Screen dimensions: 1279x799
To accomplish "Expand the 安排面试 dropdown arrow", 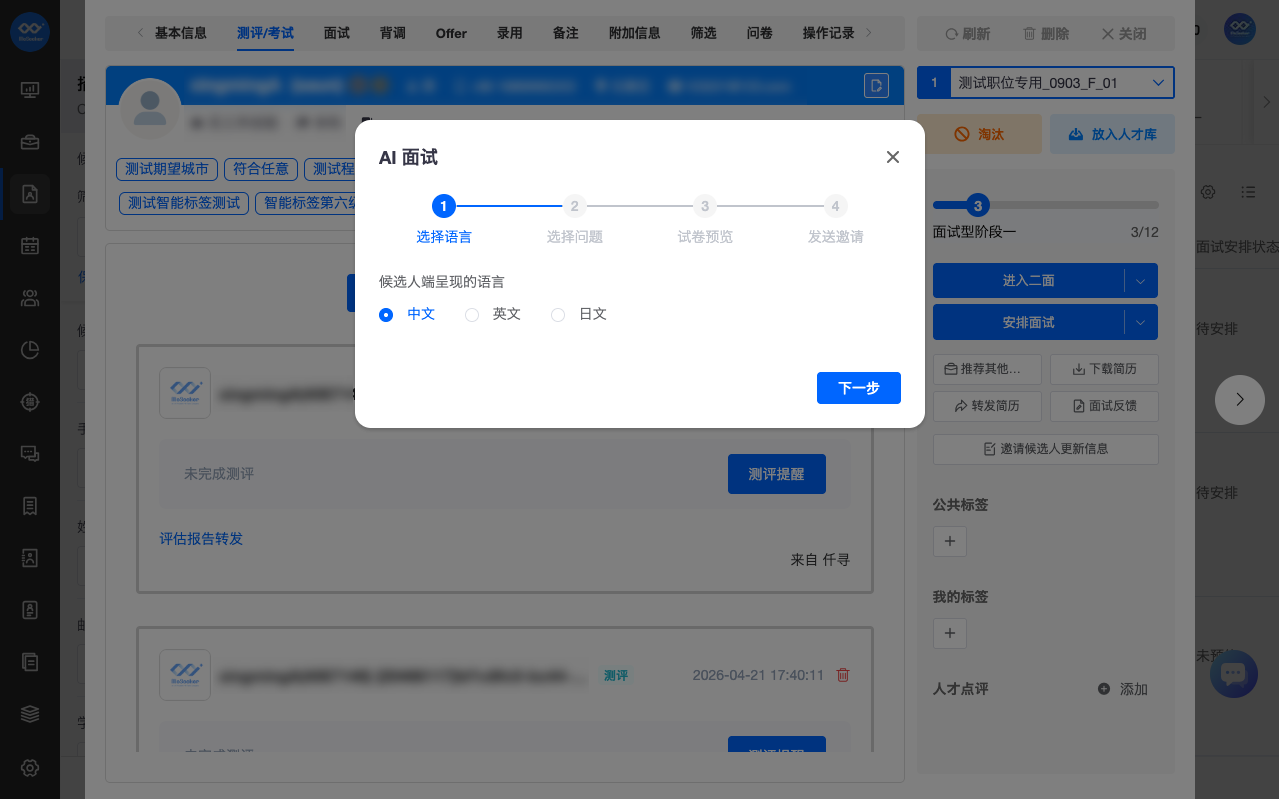I will [1141, 323].
